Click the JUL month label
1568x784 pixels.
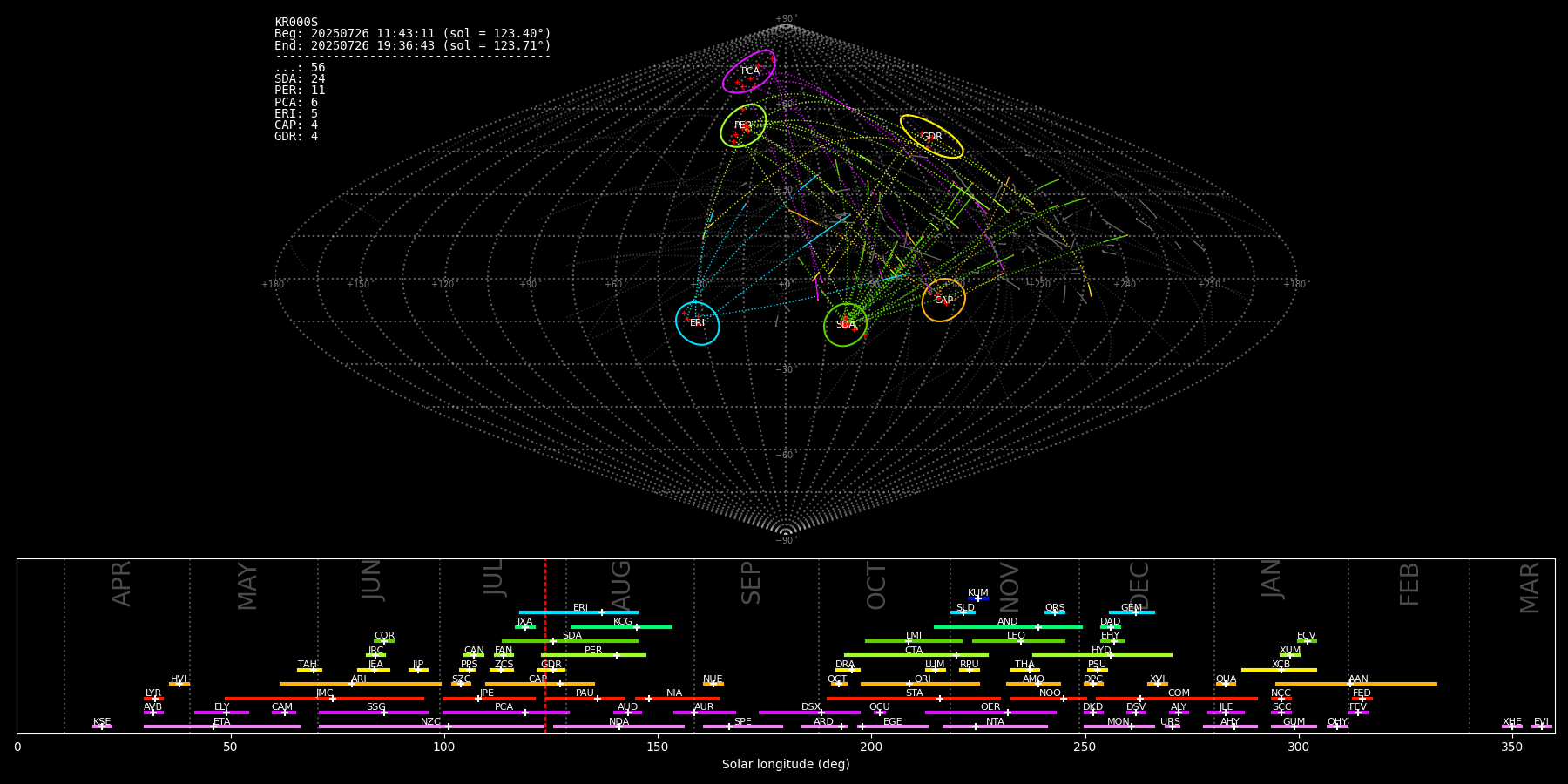pos(494,578)
